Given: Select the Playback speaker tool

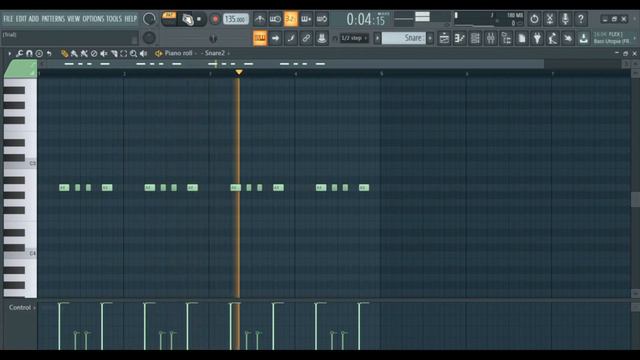Looking at the screenshot, I should pyautogui.click(x=143, y=53).
